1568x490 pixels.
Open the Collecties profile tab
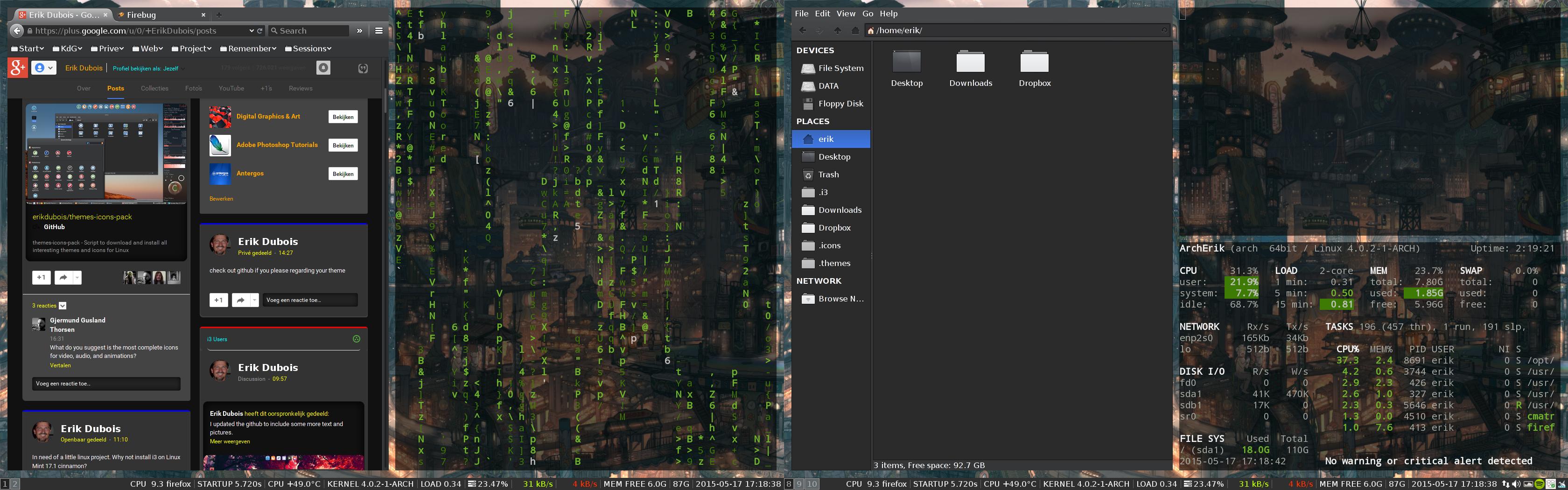pyautogui.click(x=154, y=88)
